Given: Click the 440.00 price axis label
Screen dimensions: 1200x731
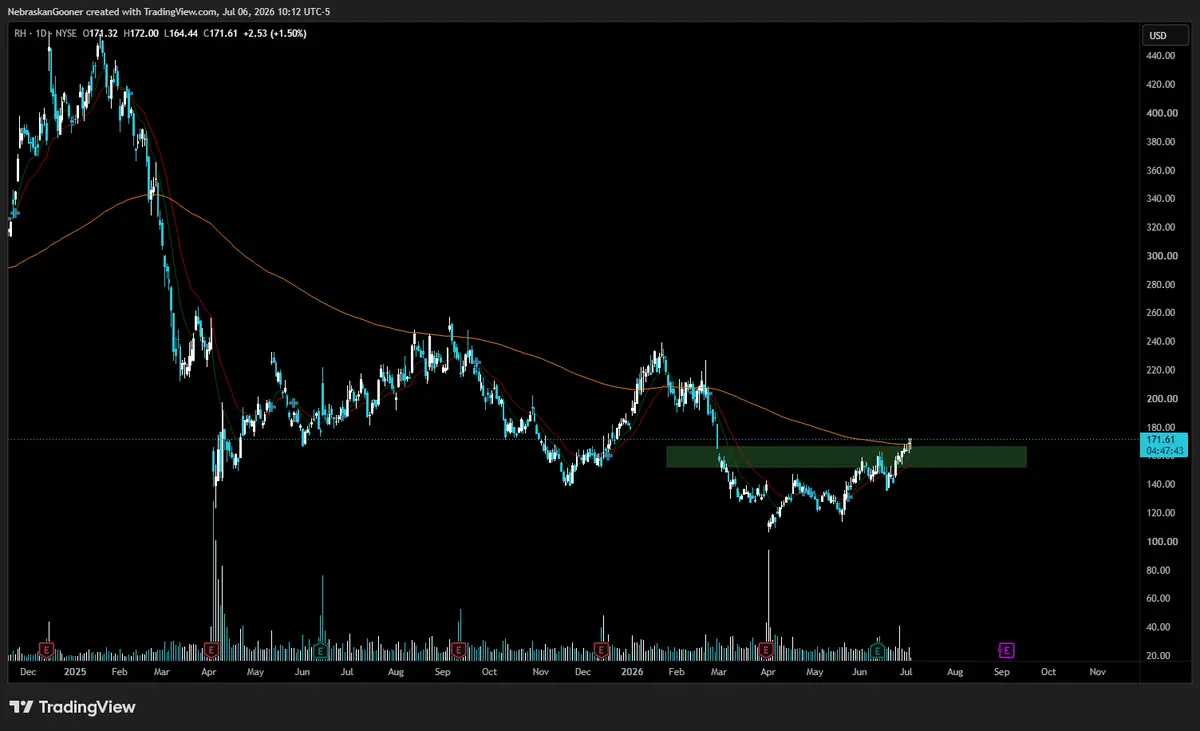Looking at the screenshot, I should [x=1161, y=56].
